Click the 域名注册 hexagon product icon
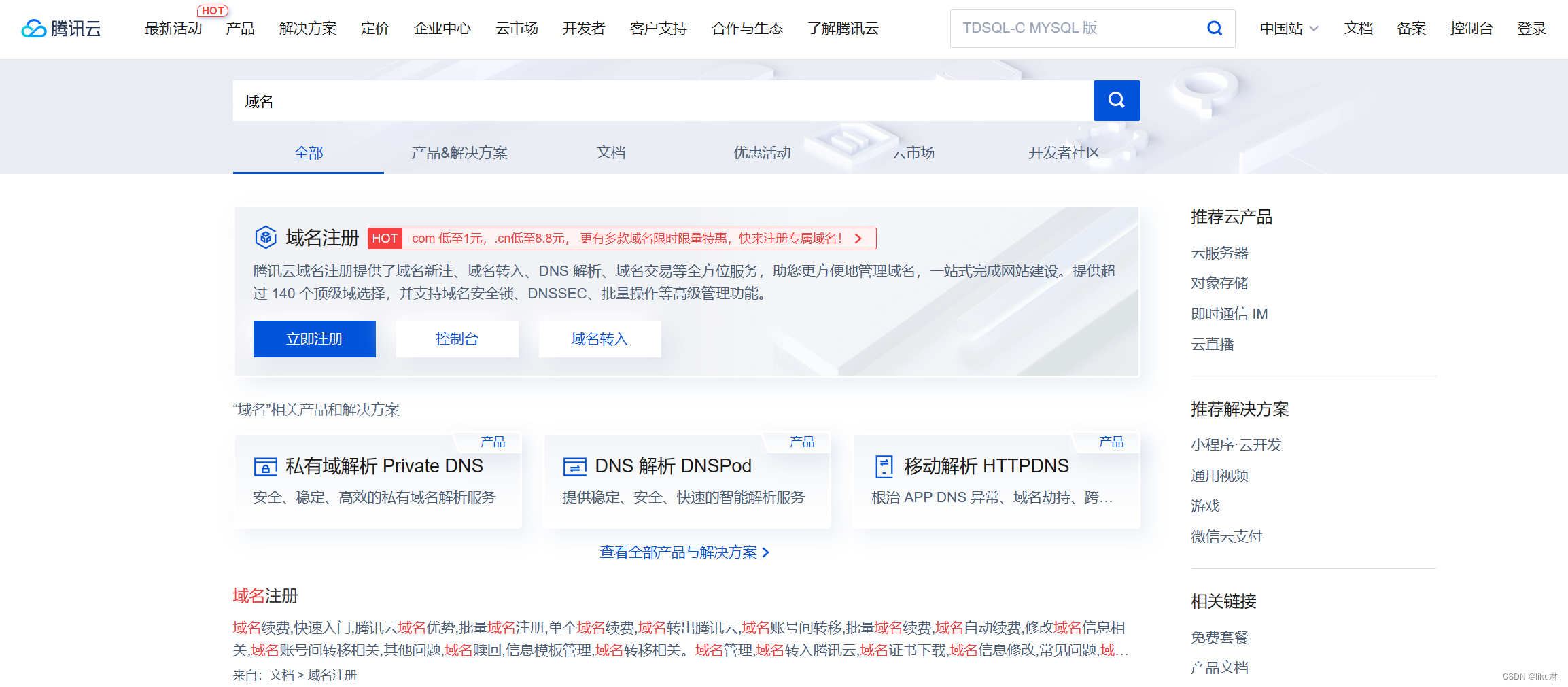The width and height of the screenshot is (1568, 687). click(x=266, y=237)
